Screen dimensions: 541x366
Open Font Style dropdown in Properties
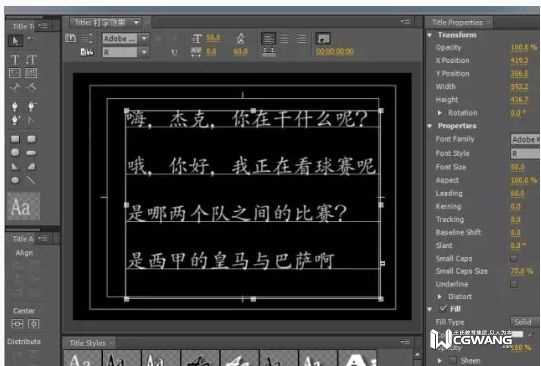[525, 154]
